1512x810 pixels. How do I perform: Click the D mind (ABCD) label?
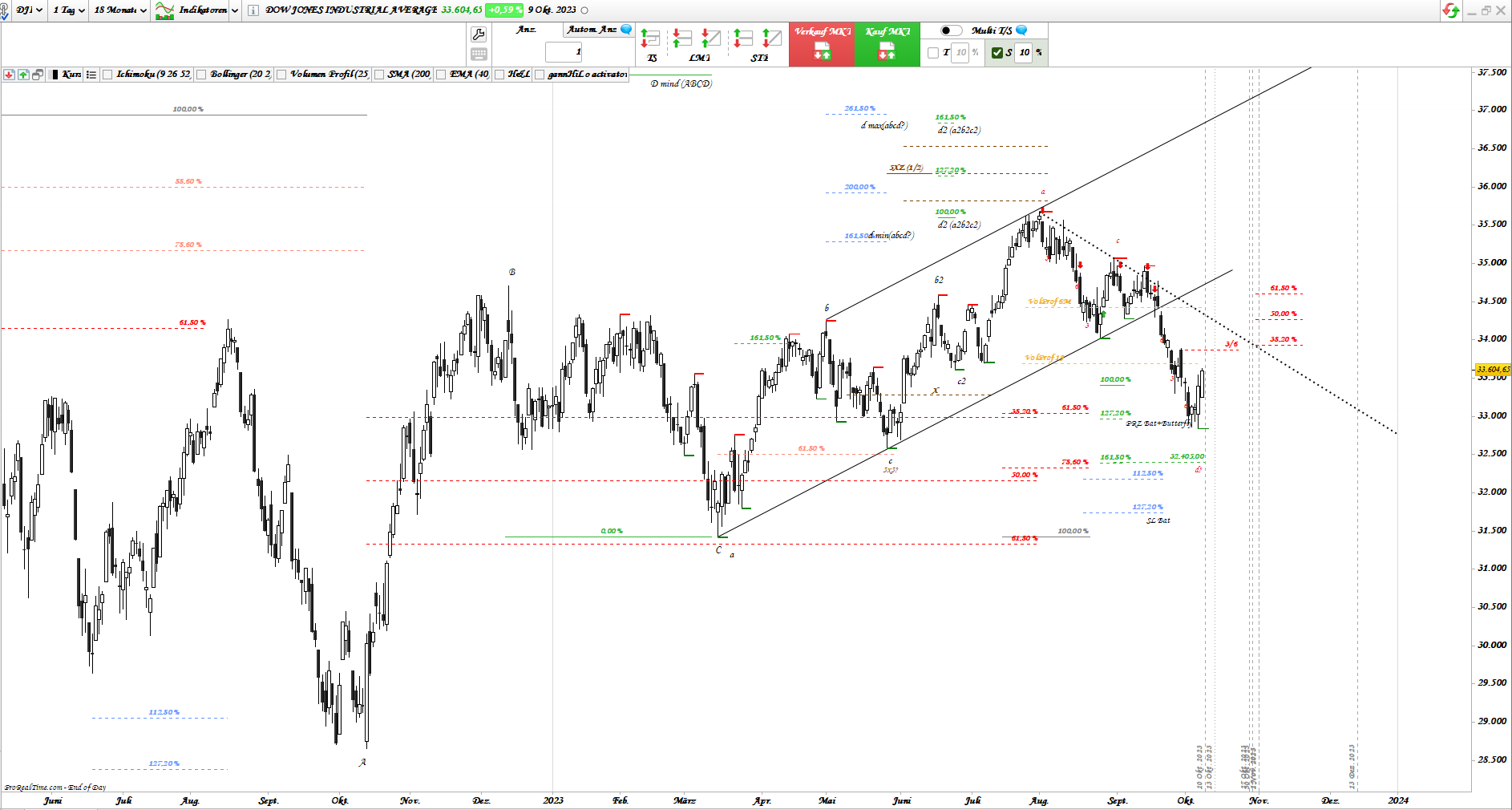681,83
